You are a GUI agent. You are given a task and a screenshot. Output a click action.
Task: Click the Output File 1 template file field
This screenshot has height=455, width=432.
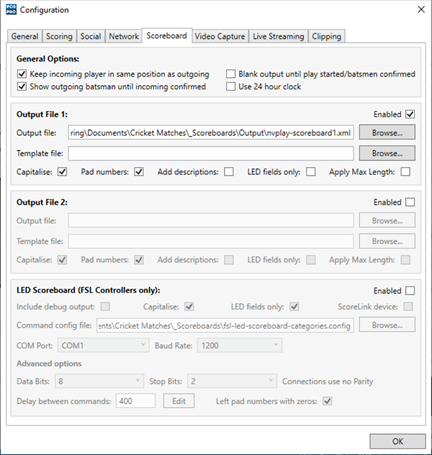click(211, 153)
